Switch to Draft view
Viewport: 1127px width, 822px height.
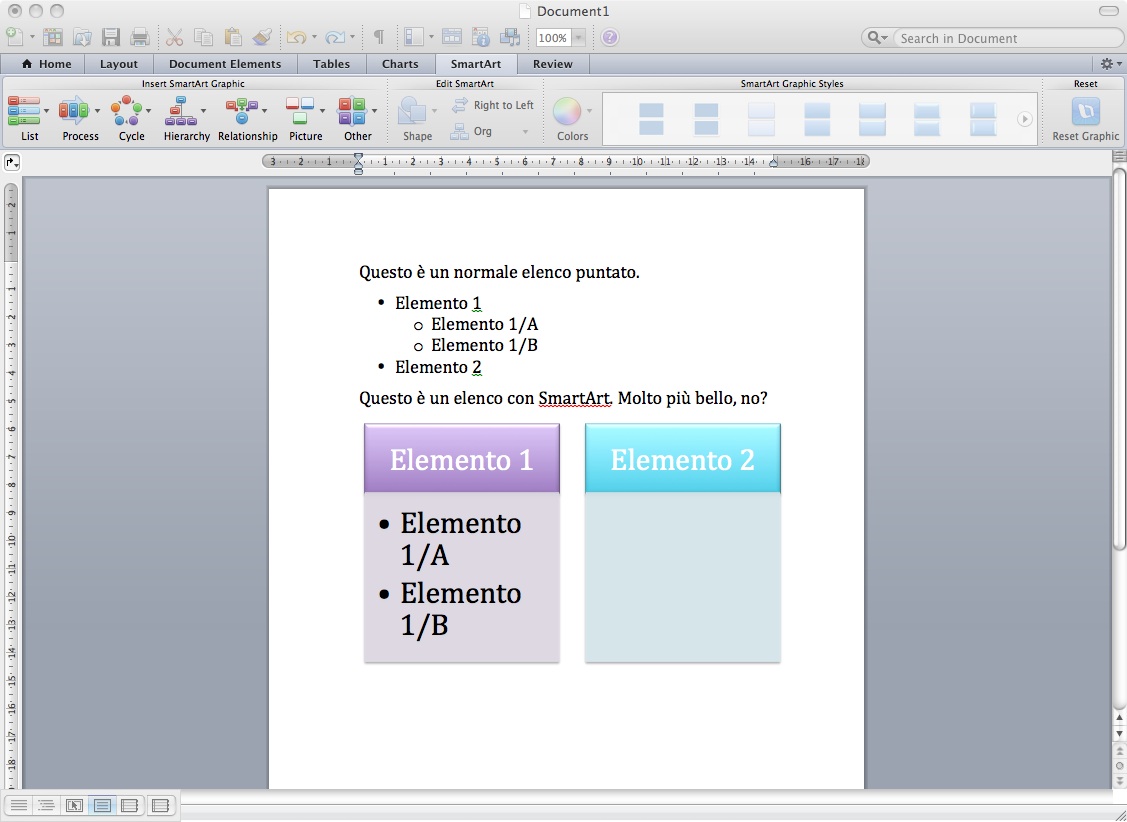[x=19, y=805]
